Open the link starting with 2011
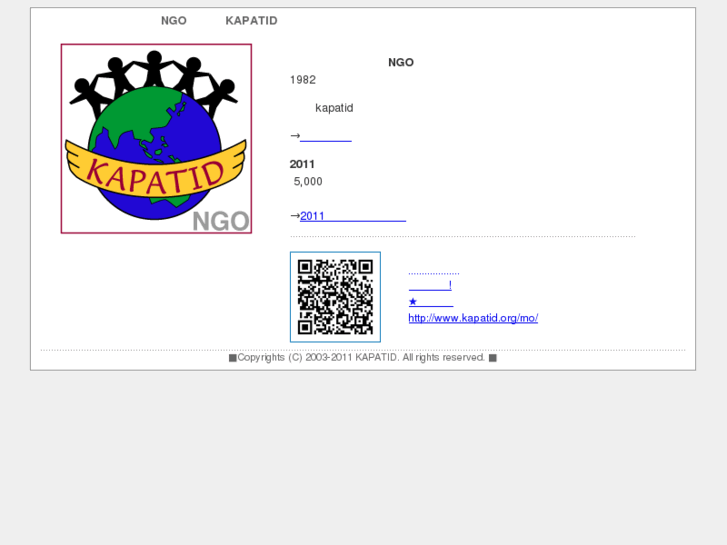 pyautogui.click(x=353, y=216)
